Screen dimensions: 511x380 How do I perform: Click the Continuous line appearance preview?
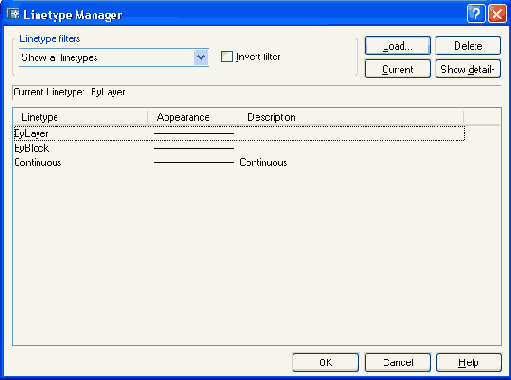(194, 163)
